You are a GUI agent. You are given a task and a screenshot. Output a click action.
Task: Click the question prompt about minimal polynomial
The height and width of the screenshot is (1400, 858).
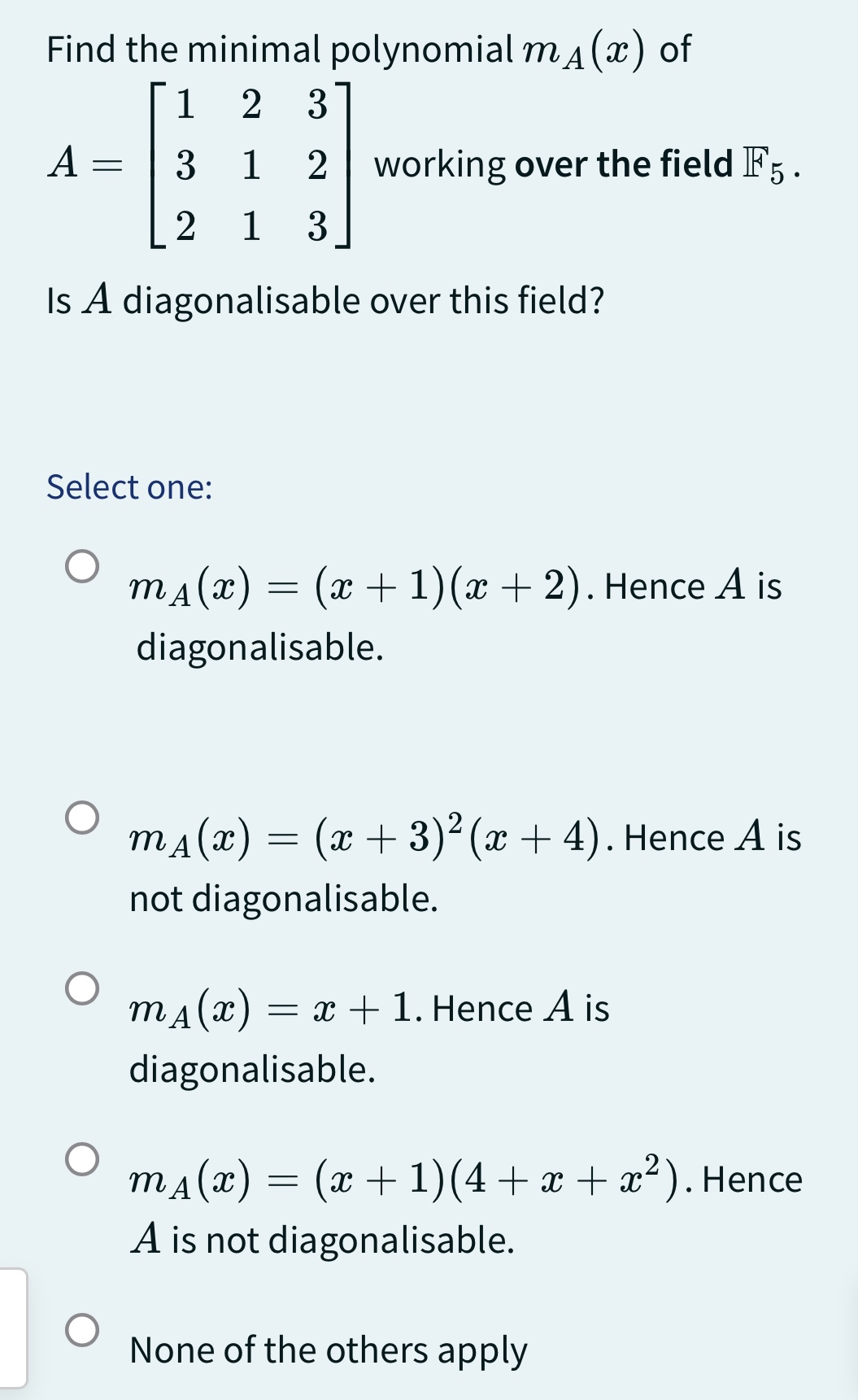click(x=366, y=49)
